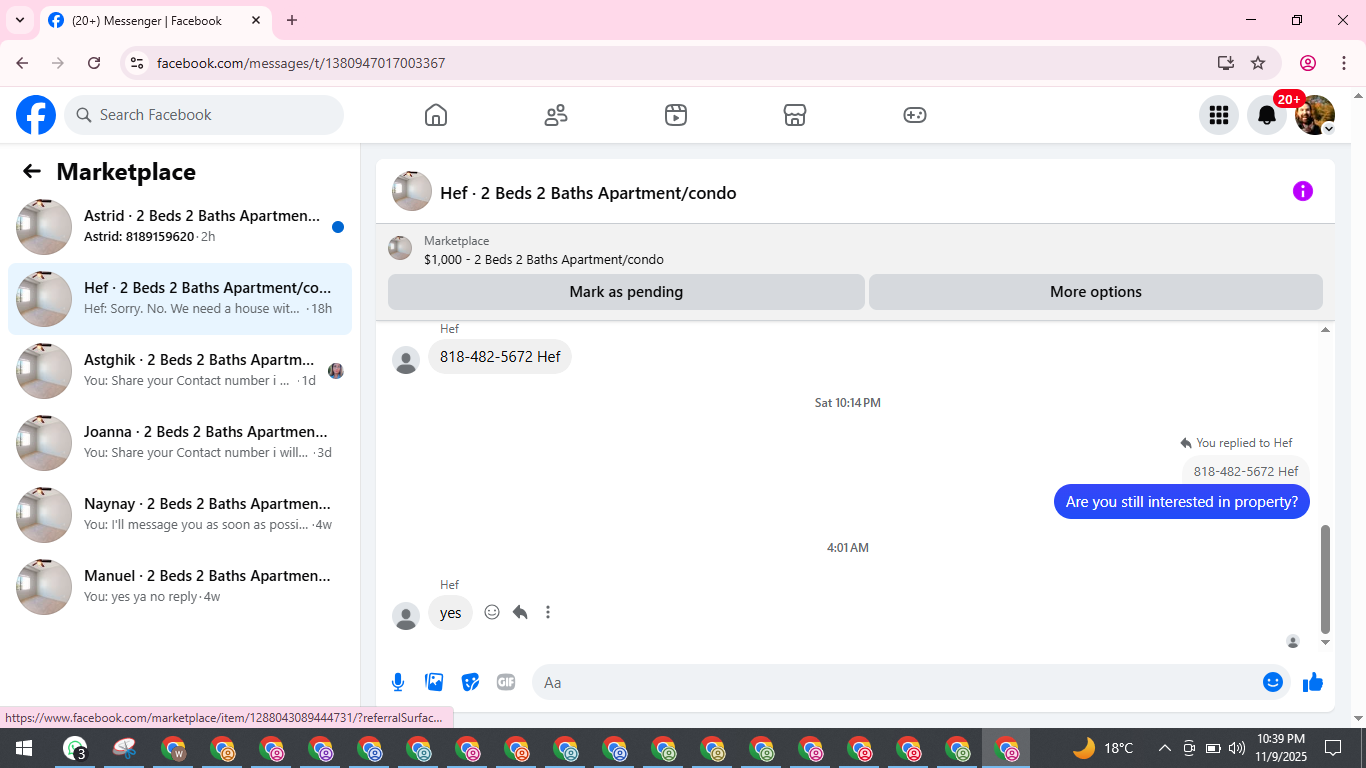Open Hef's chat header title
The image size is (1366, 768).
click(x=588, y=193)
